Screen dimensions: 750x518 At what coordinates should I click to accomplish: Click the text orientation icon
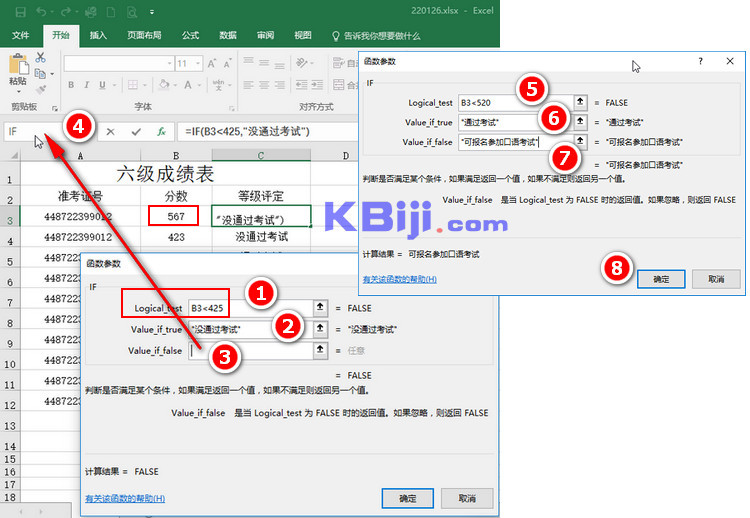(x=301, y=63)
